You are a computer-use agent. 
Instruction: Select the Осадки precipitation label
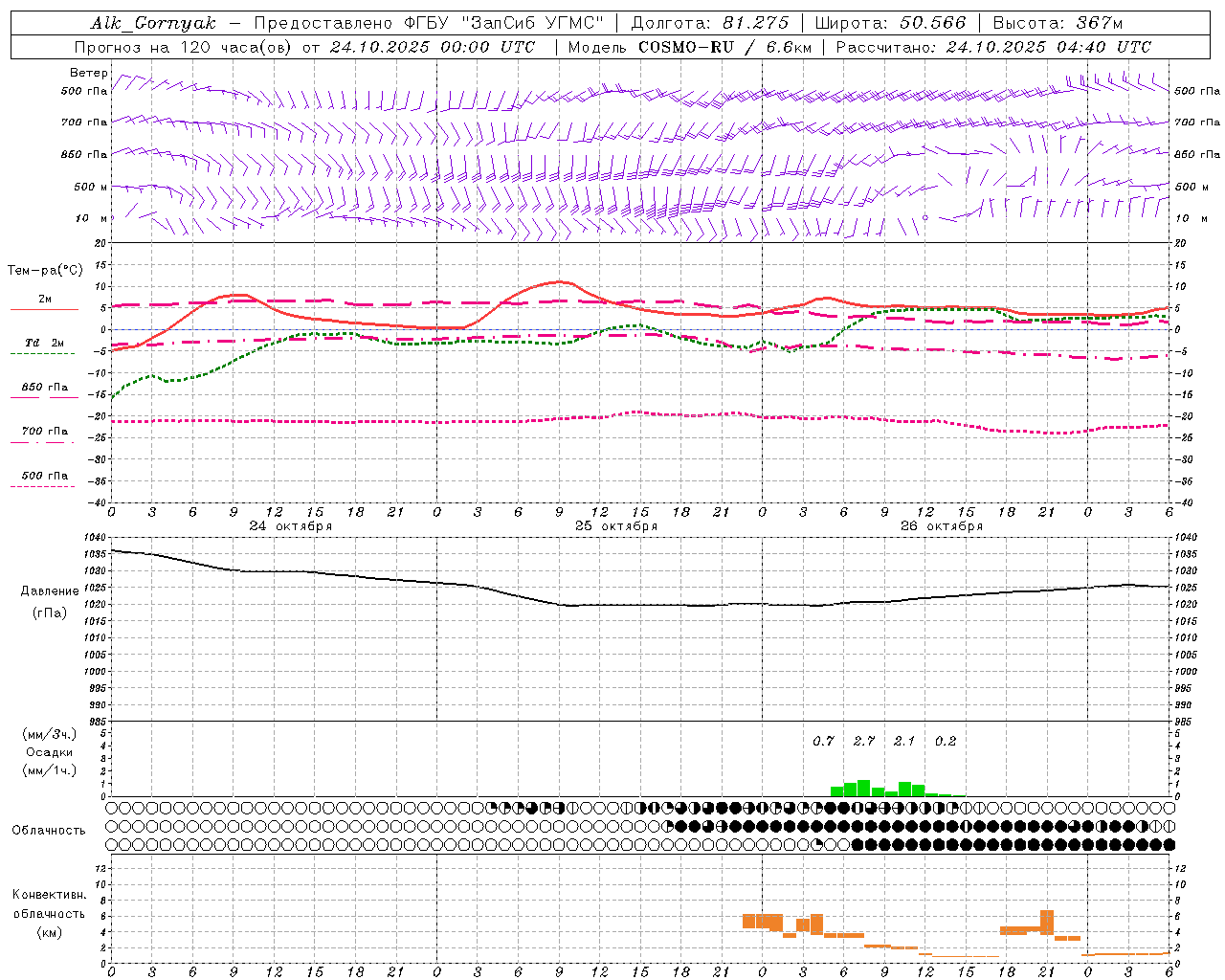coord(50,752)
